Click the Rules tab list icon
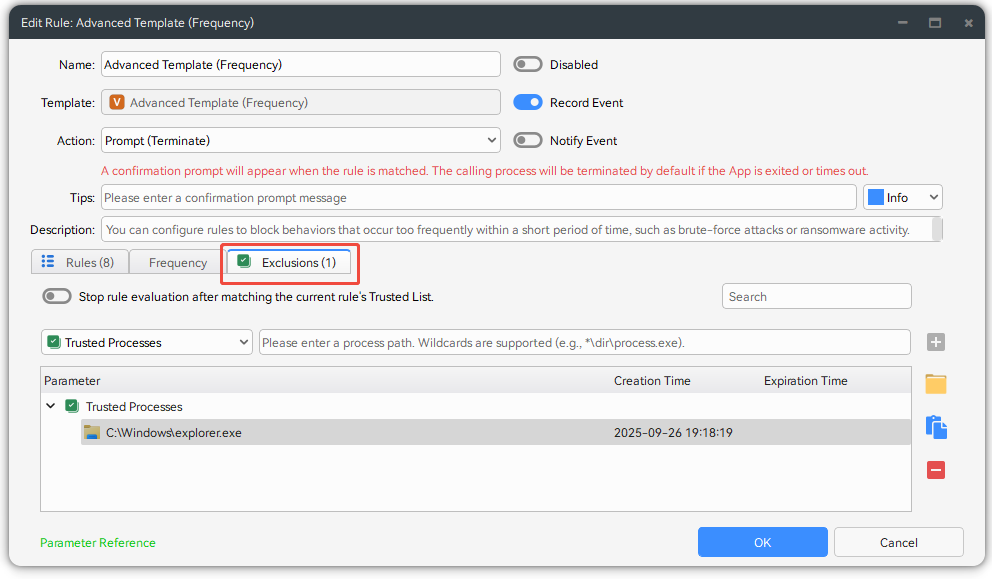Viewport: 992px width, 579px height. coord(48,262)
